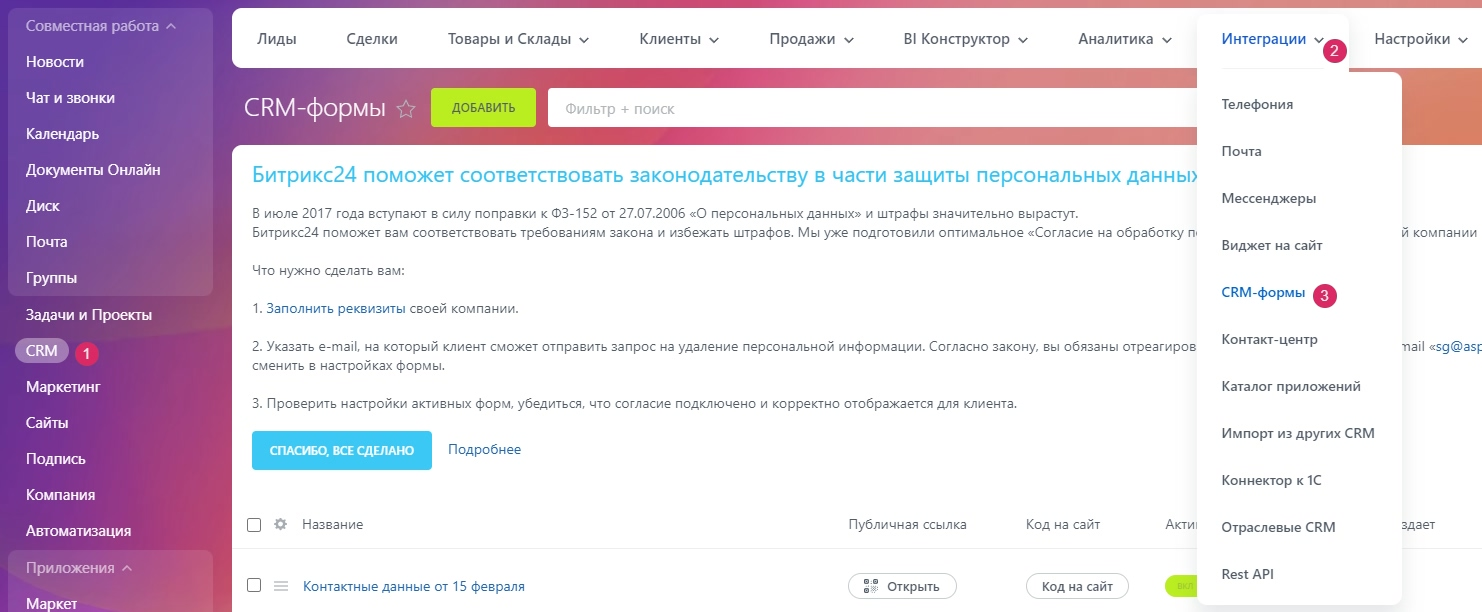This screenshot has width=1482, height=612.
Task: Open Задачи и Проекты in sidebar
Action: click(x=89, y=315)
